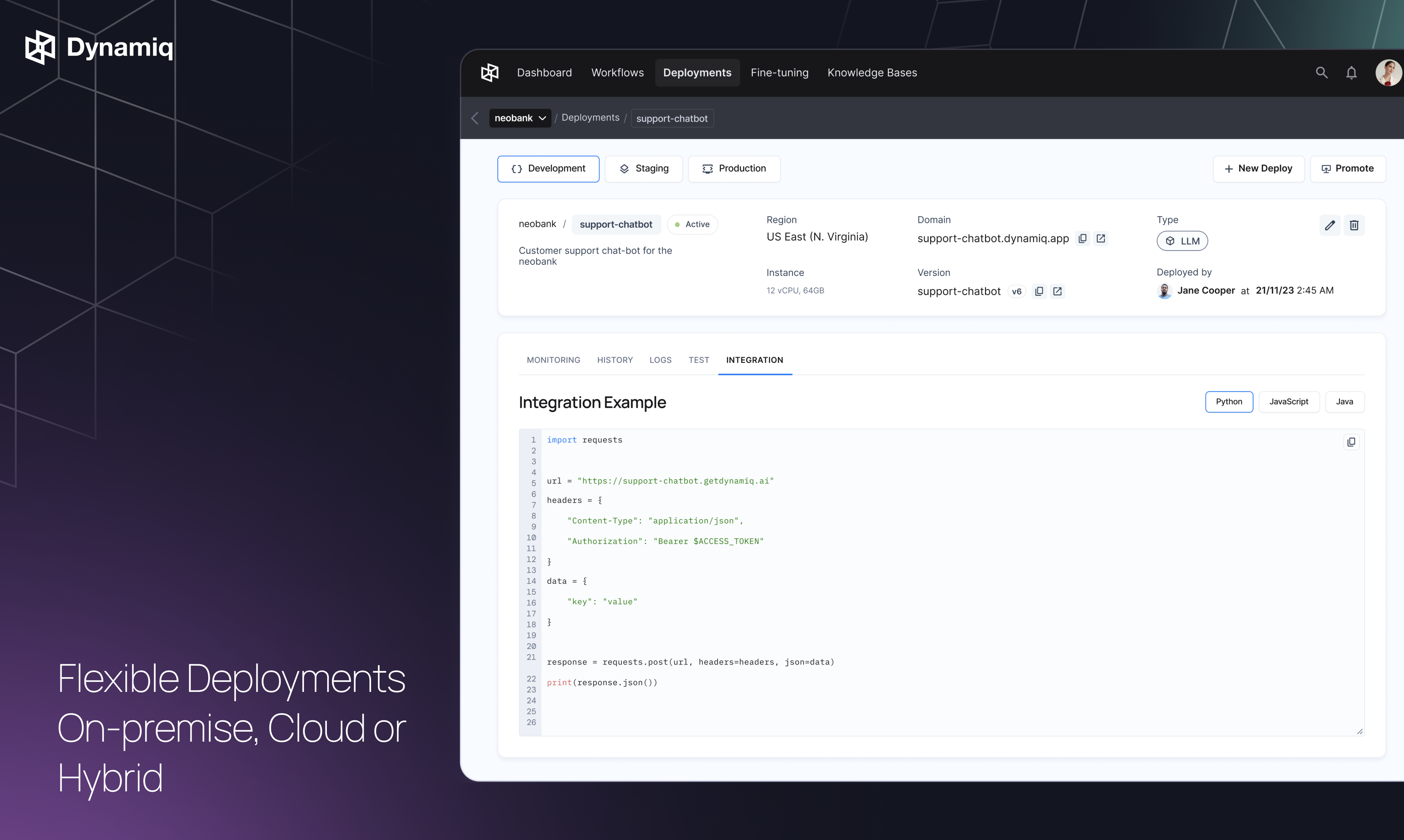Open the version v6 external link icon
Viewport: 1404px width, 840px height.
pos(1057,291)
